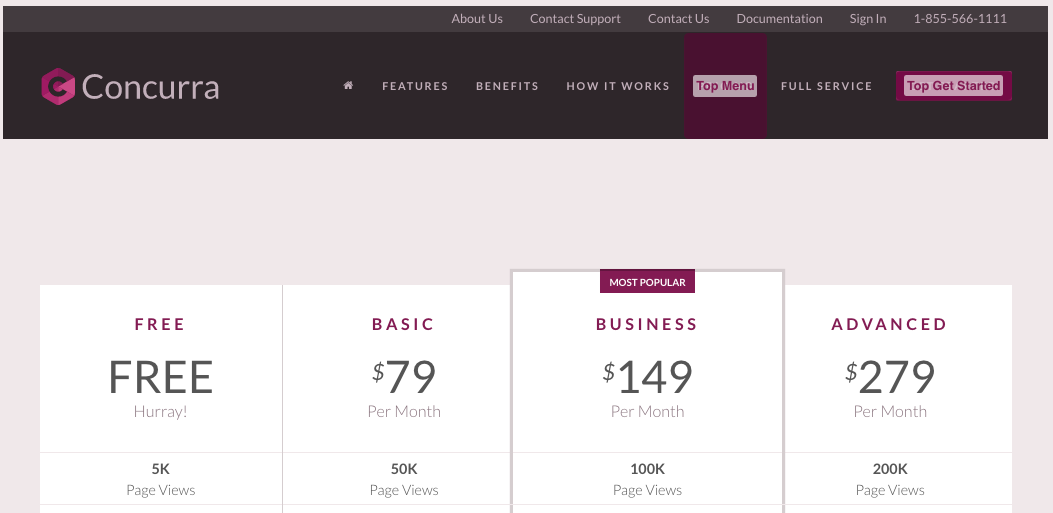The width and height of the screenshot is (1053, 513).
Task: Select Benefits in the main navigation
Action: [x=507, y=86]
